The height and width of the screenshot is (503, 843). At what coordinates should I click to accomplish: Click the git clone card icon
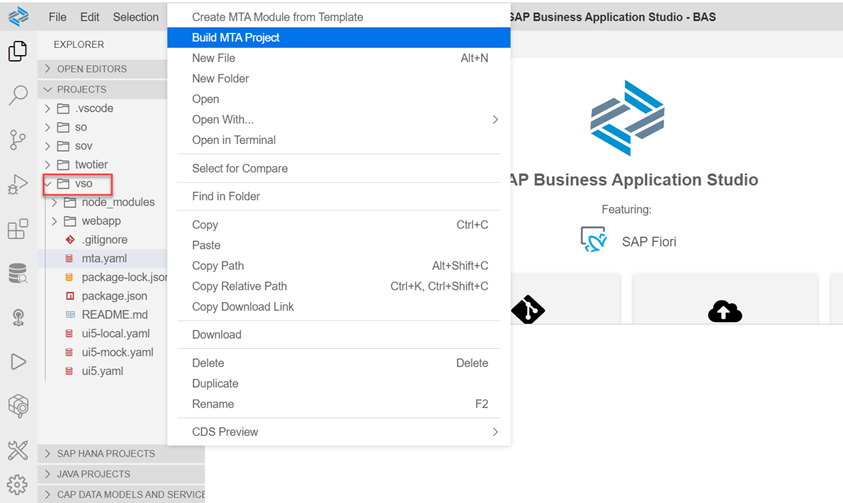(x=527, y=310)
